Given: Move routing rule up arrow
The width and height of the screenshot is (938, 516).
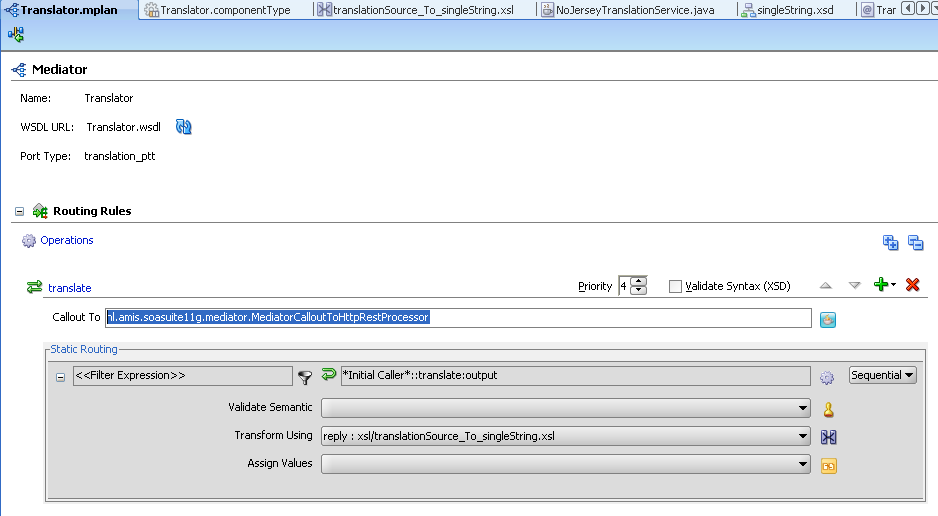Looking at the screenshot, I should pyautogui.click(x=826, y=286).
